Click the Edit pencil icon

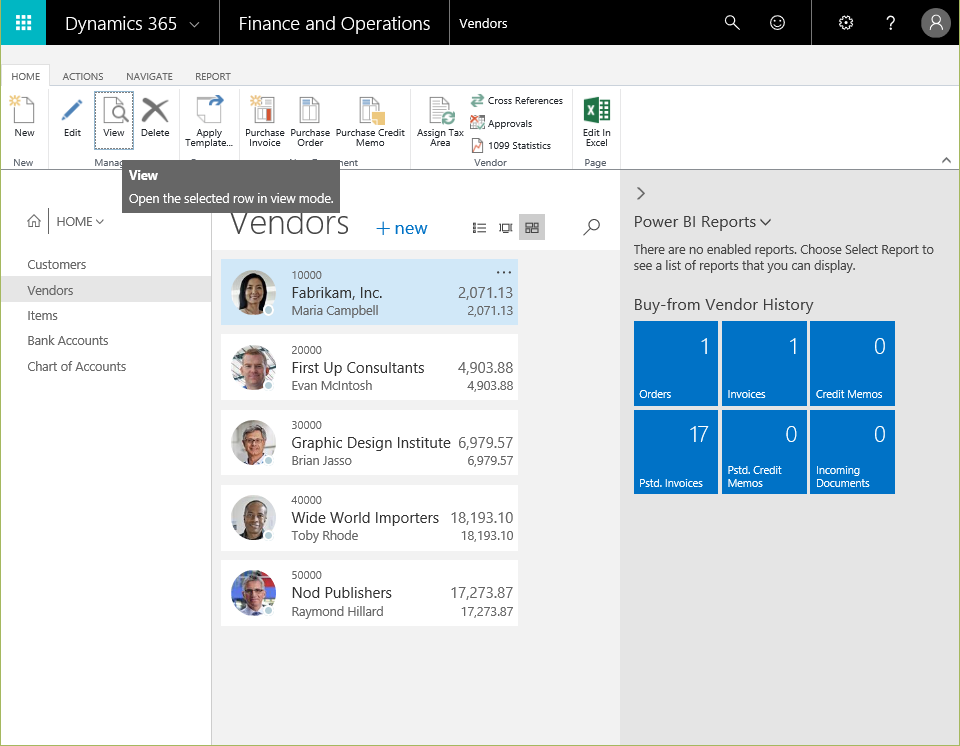click(x=72, y=117)
